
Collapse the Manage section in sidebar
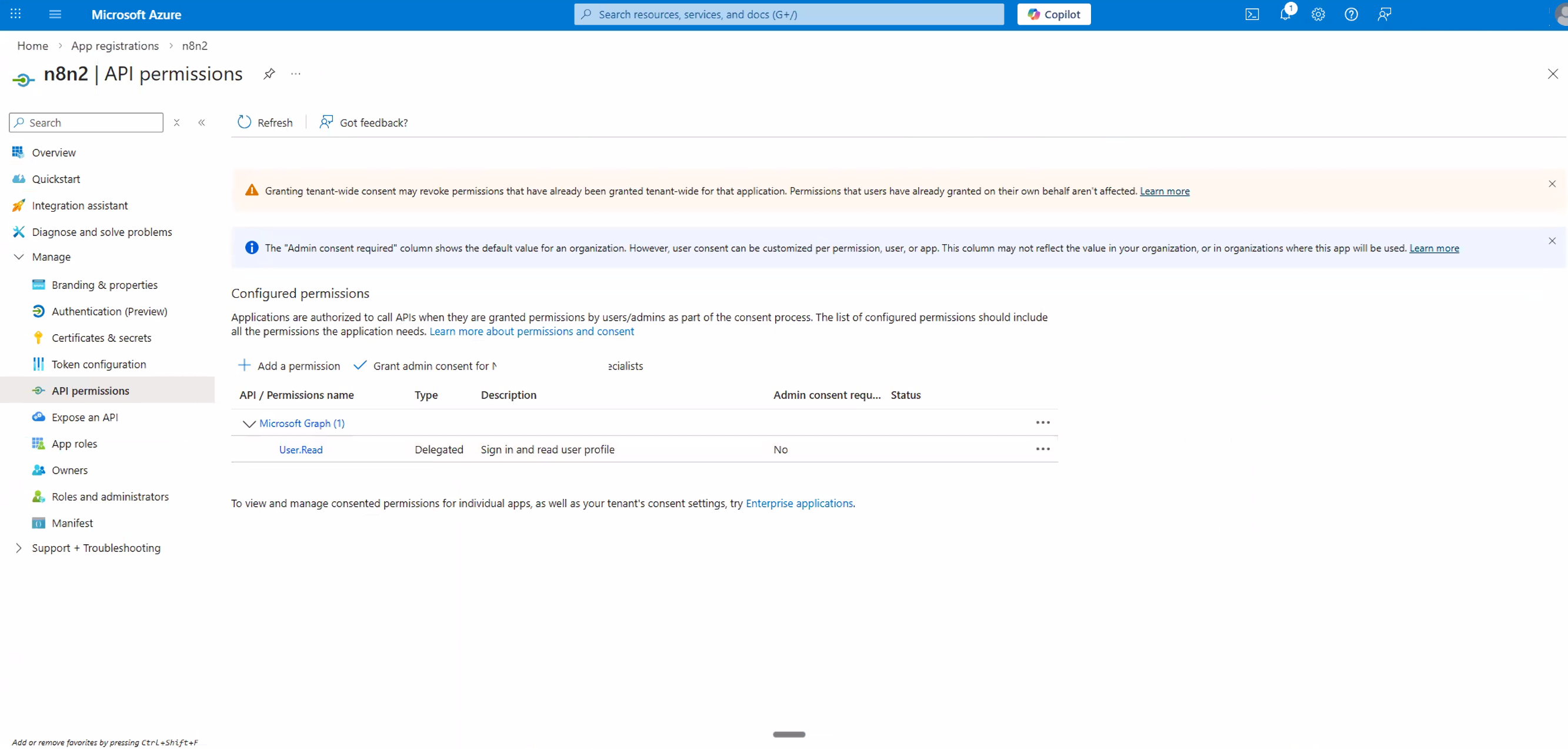(18, 257)
